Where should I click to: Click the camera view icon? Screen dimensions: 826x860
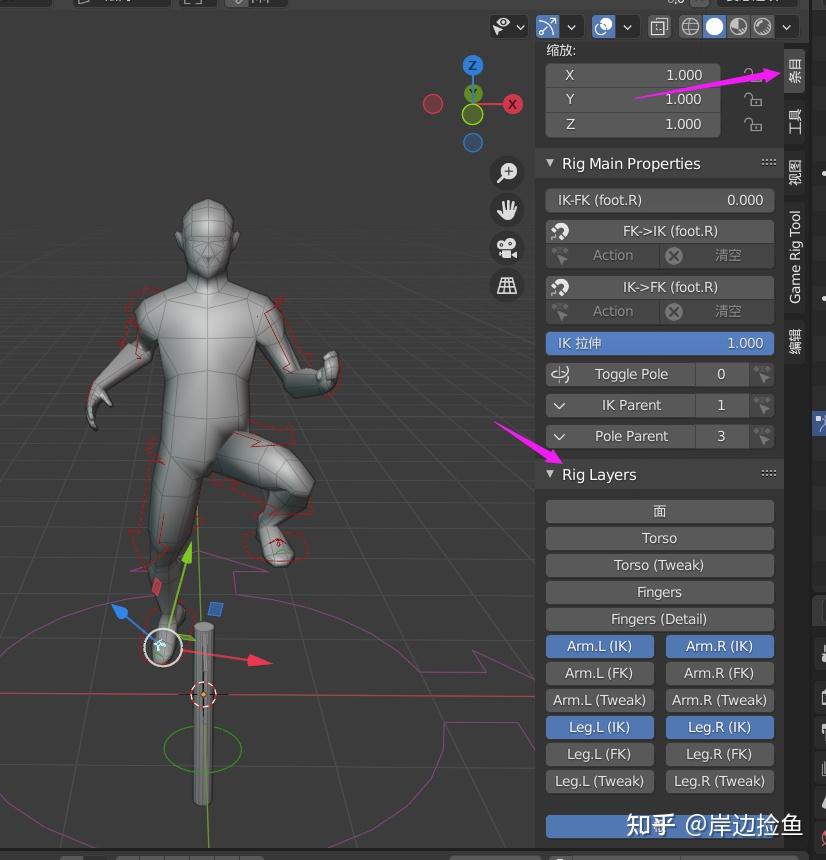[x=507, y=248]
